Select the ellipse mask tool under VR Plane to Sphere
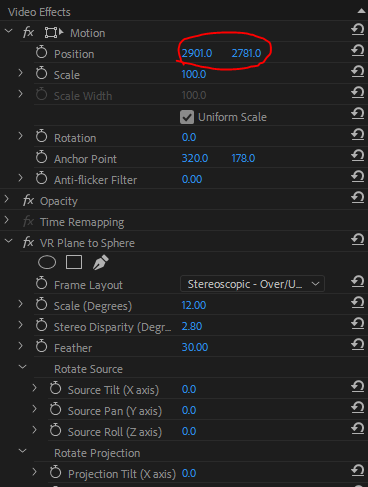This screenshot has height=487, width=368. click(47, 262)
